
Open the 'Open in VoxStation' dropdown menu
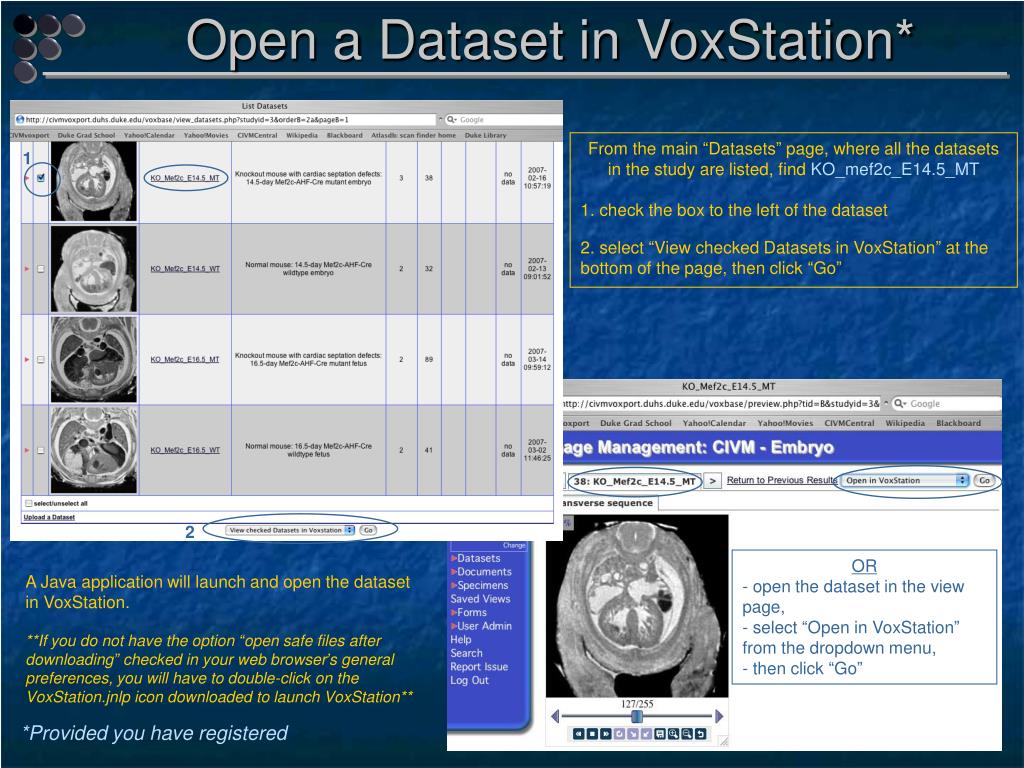click(x=904, y=480)
